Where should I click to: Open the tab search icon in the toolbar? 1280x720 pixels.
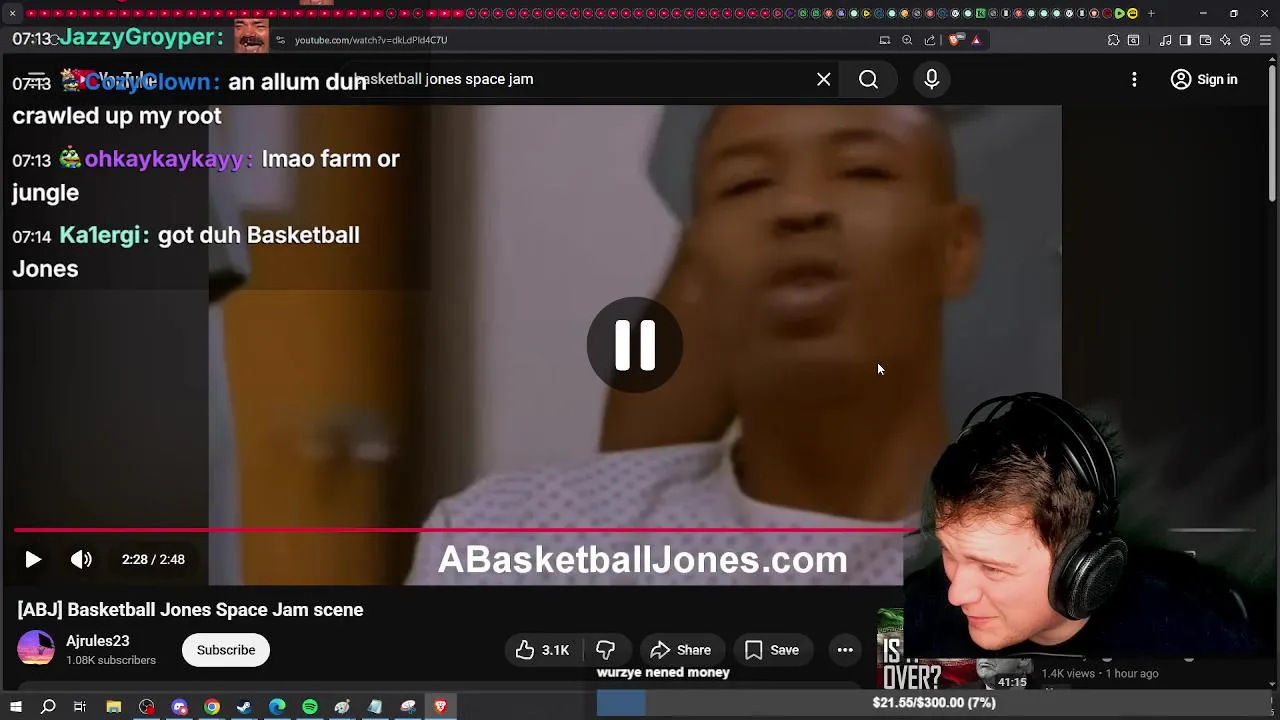click(x=1133, y=40)
